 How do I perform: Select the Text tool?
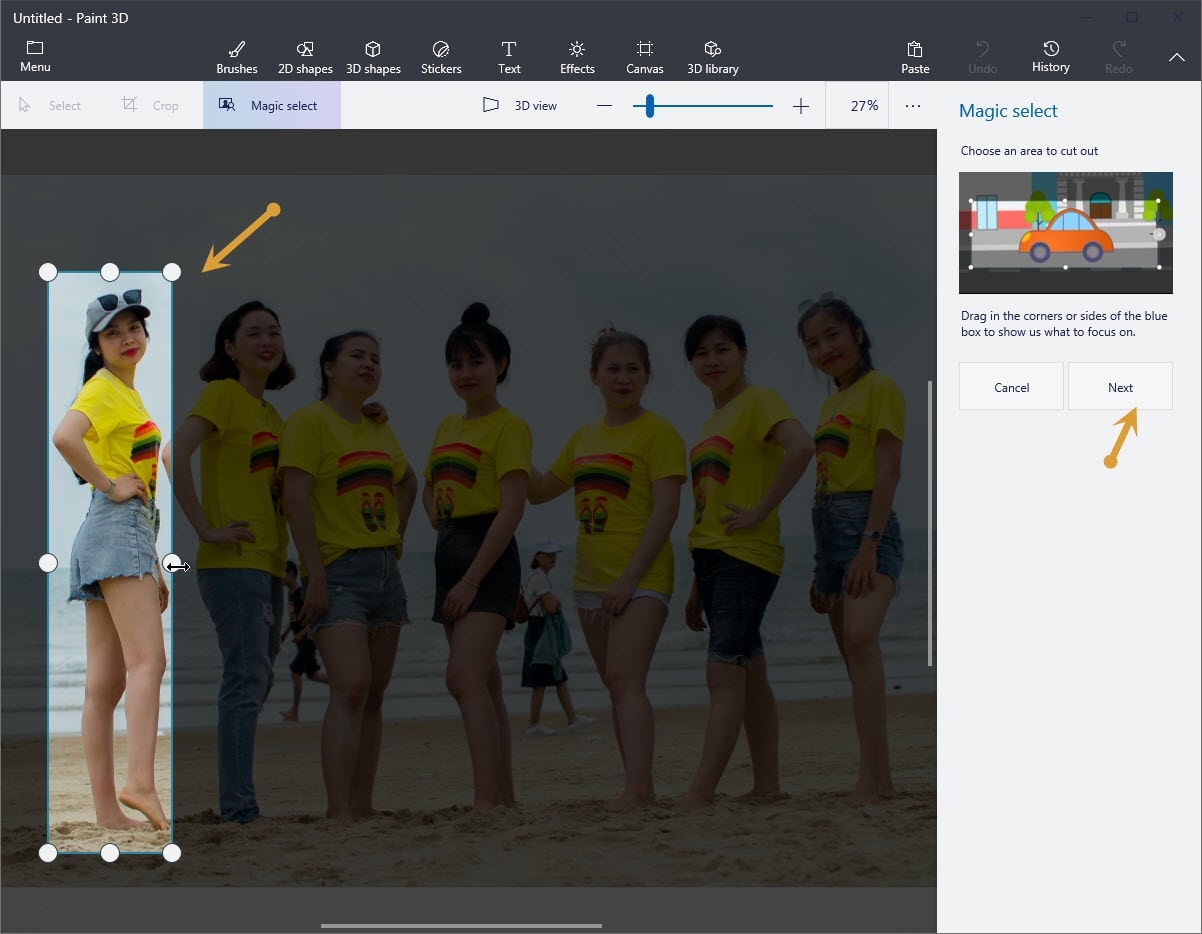509,57
